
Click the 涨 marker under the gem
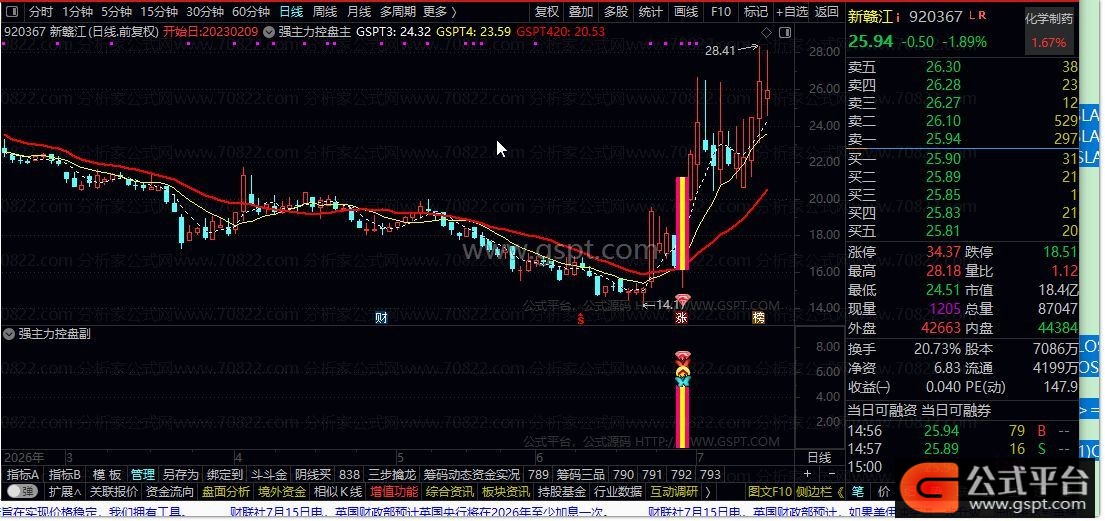point(681,318)
